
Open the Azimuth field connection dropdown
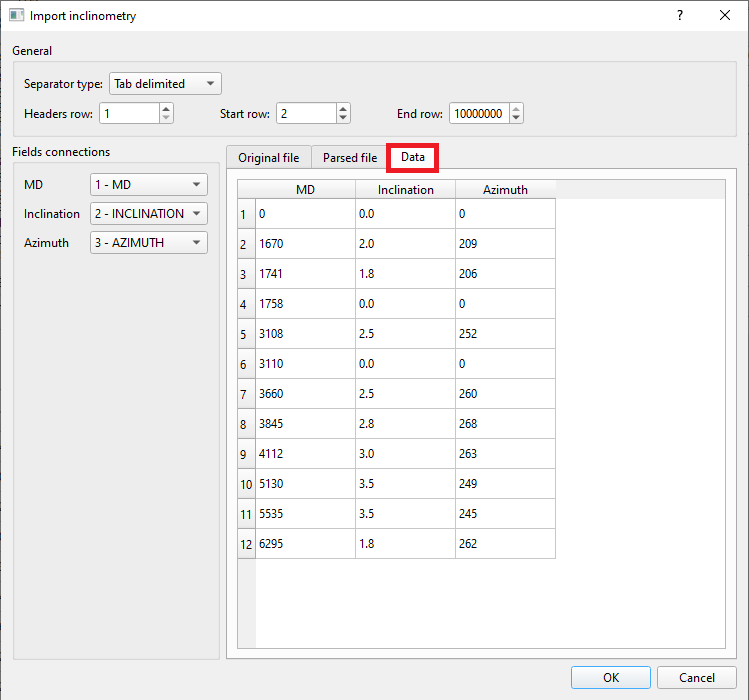(149, 243)
